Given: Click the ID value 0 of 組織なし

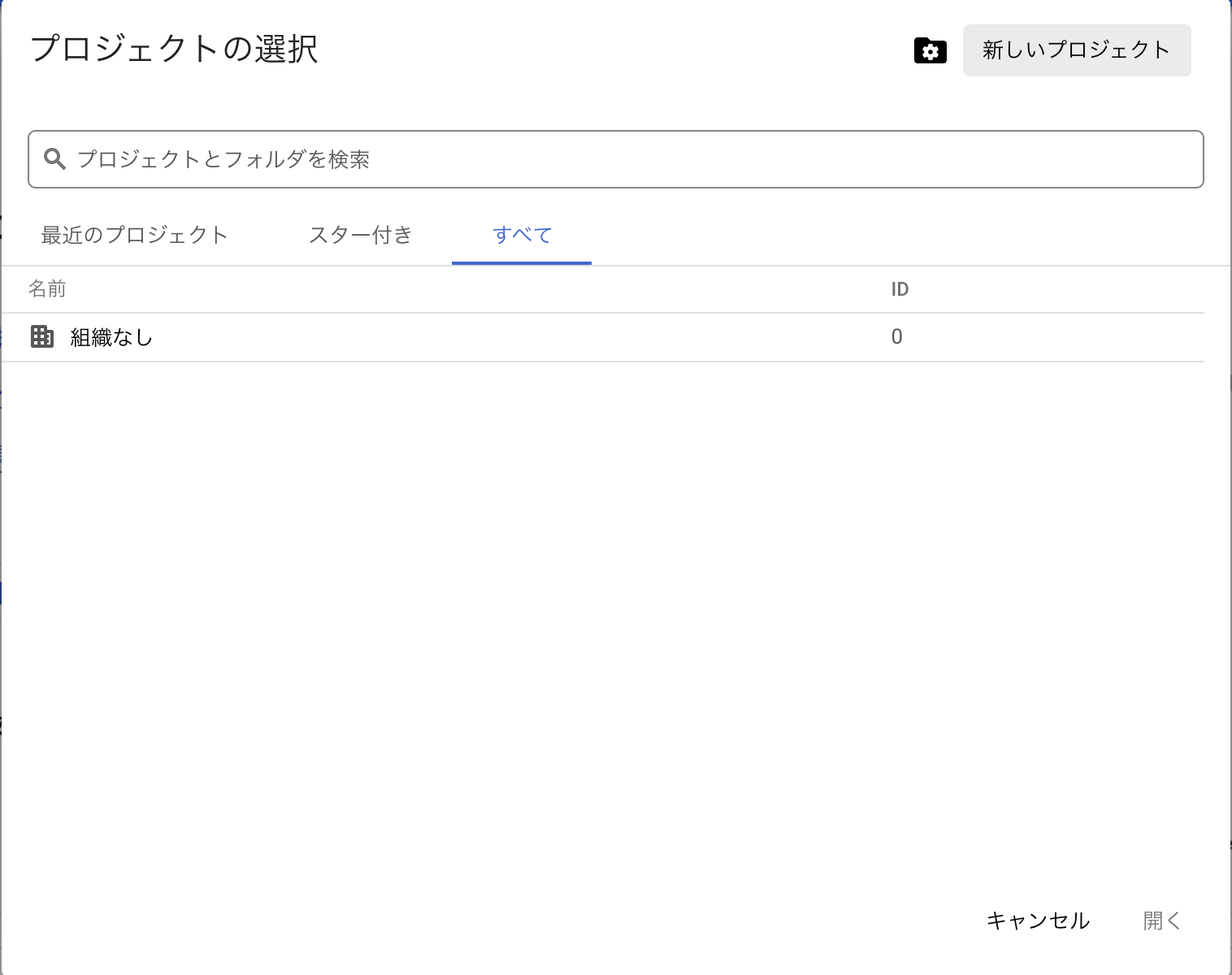Looking at the screenshot, I should click(x=897, y=336).
